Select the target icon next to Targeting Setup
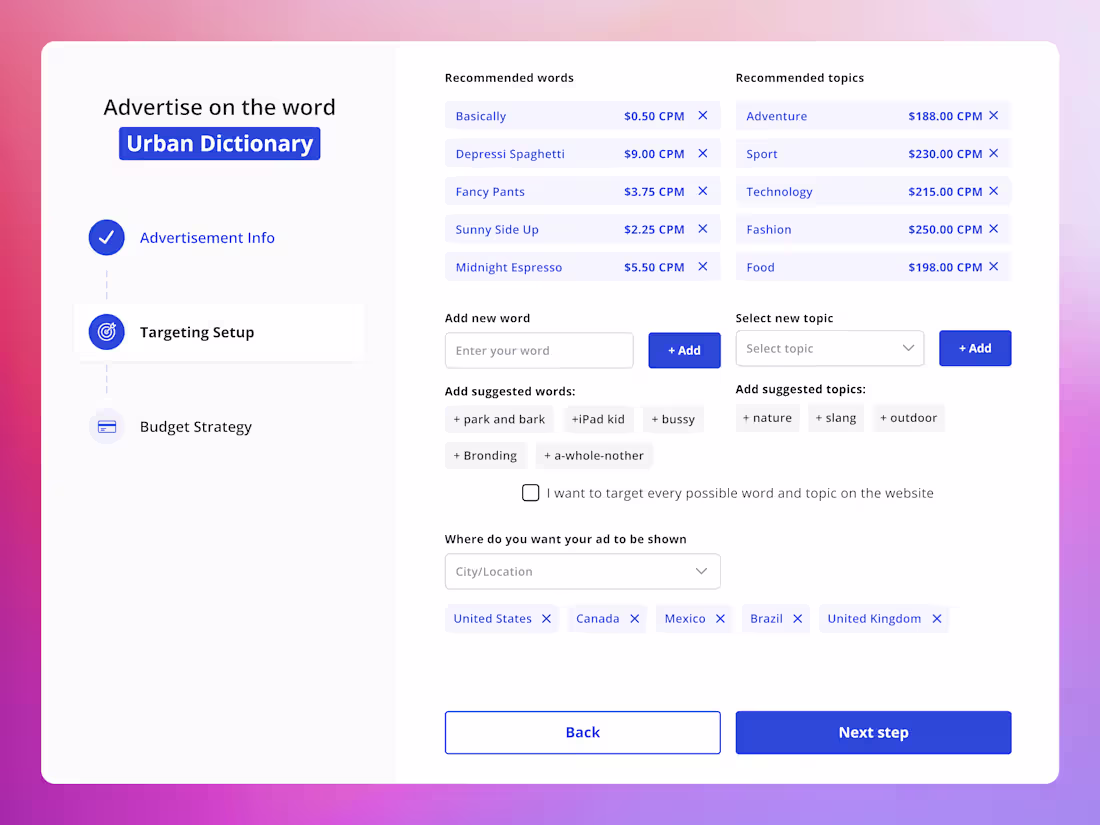Viewport: 1100px width, 825px height. pyautogui.click(x=106, y=332)
